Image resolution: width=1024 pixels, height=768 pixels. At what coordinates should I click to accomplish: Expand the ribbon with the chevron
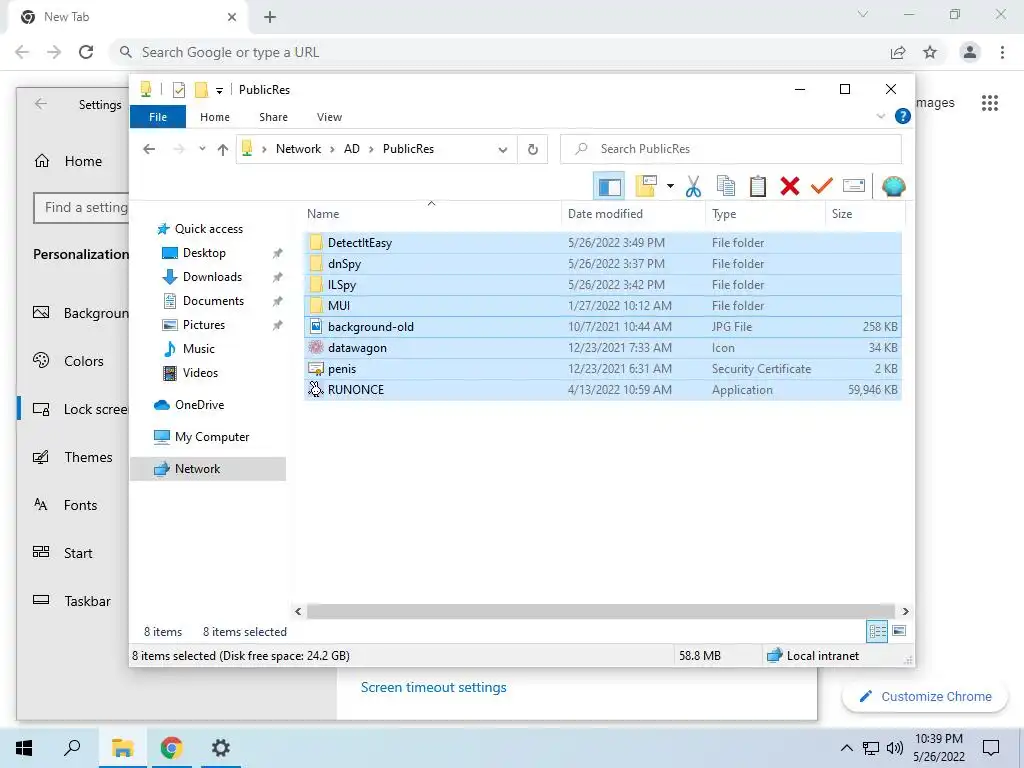[x=880, y=116]
